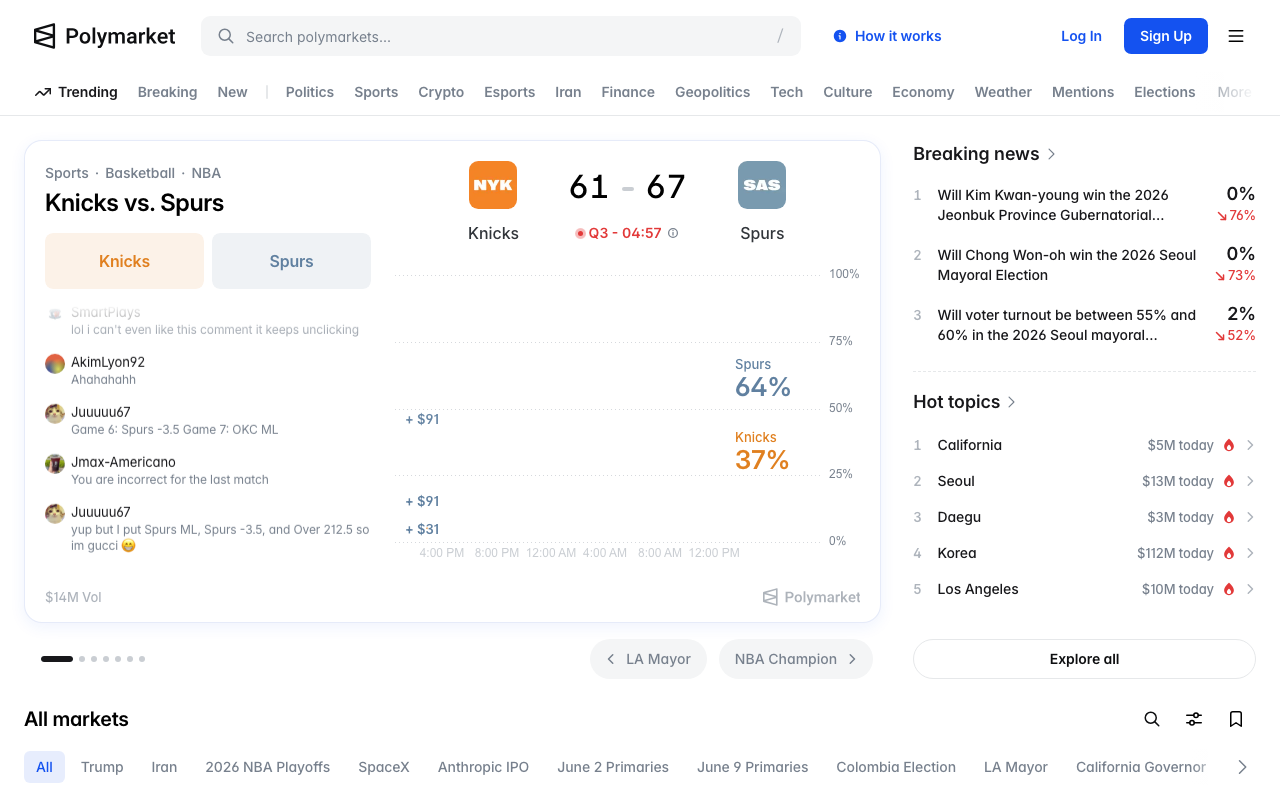This screenshot has width=1280, height=800.
Task: Go to next market NBA Champion
Action: [x=796, y=659]
